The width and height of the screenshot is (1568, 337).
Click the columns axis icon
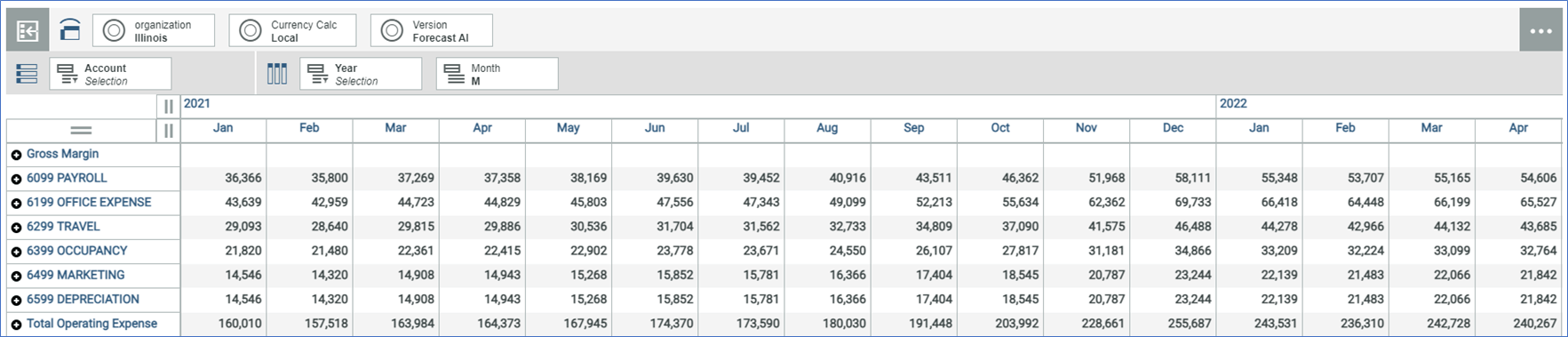point(277,74)
